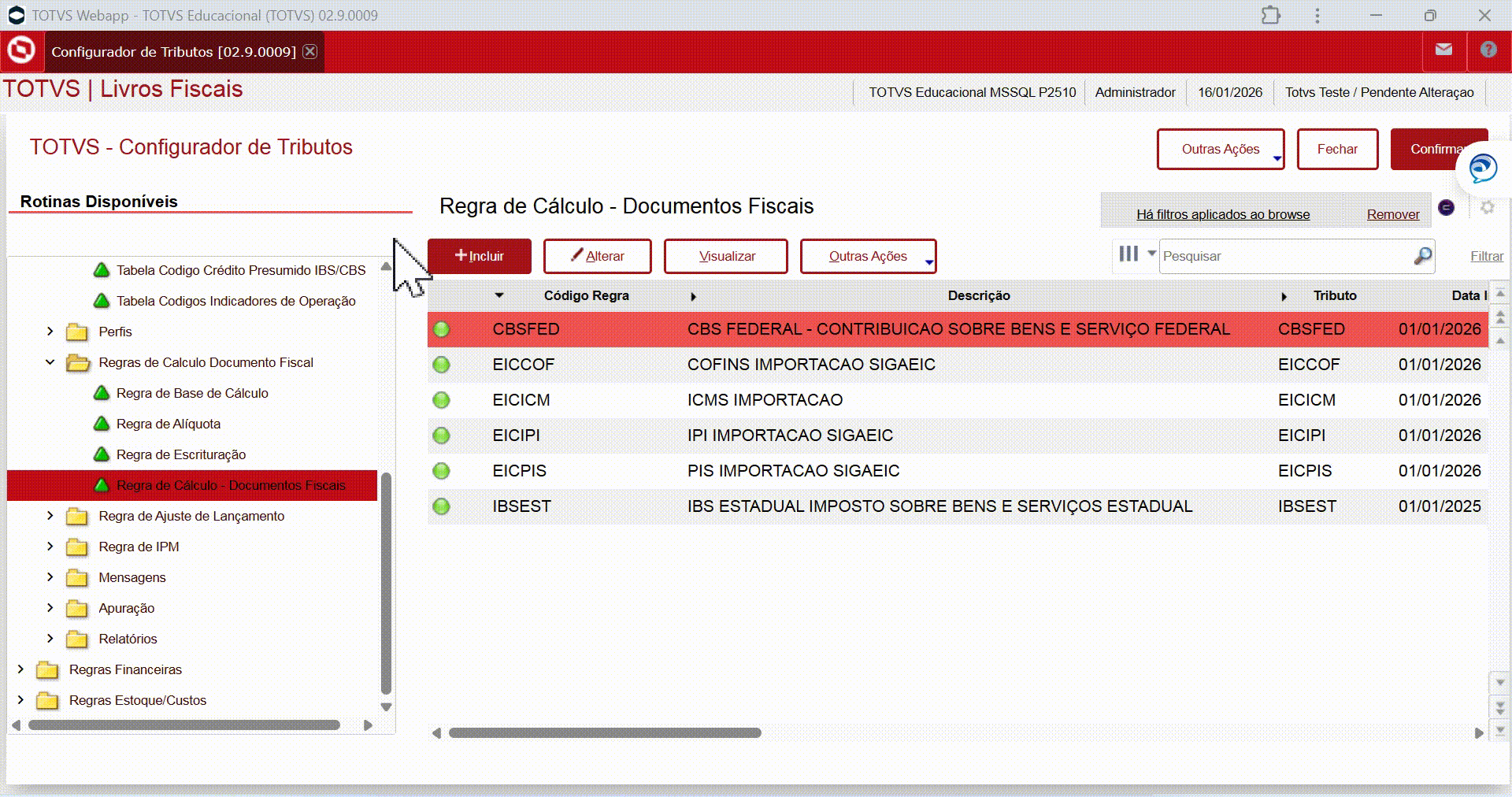
Task: Click the tree panel vertical scrollbar thumb
Action: pyautogui.click(x=386, y=583)
